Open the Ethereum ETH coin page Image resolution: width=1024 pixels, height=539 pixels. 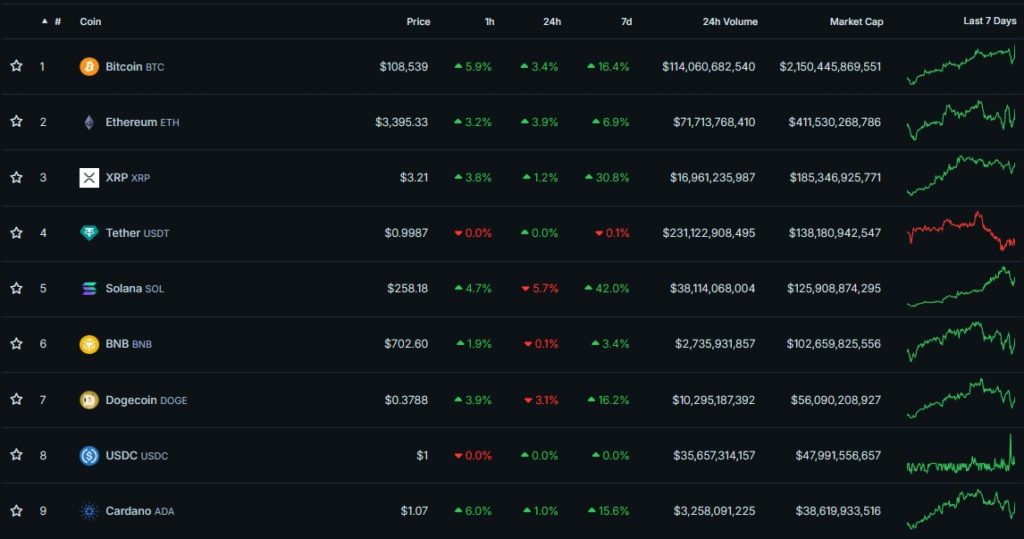[x=142, y=122]
